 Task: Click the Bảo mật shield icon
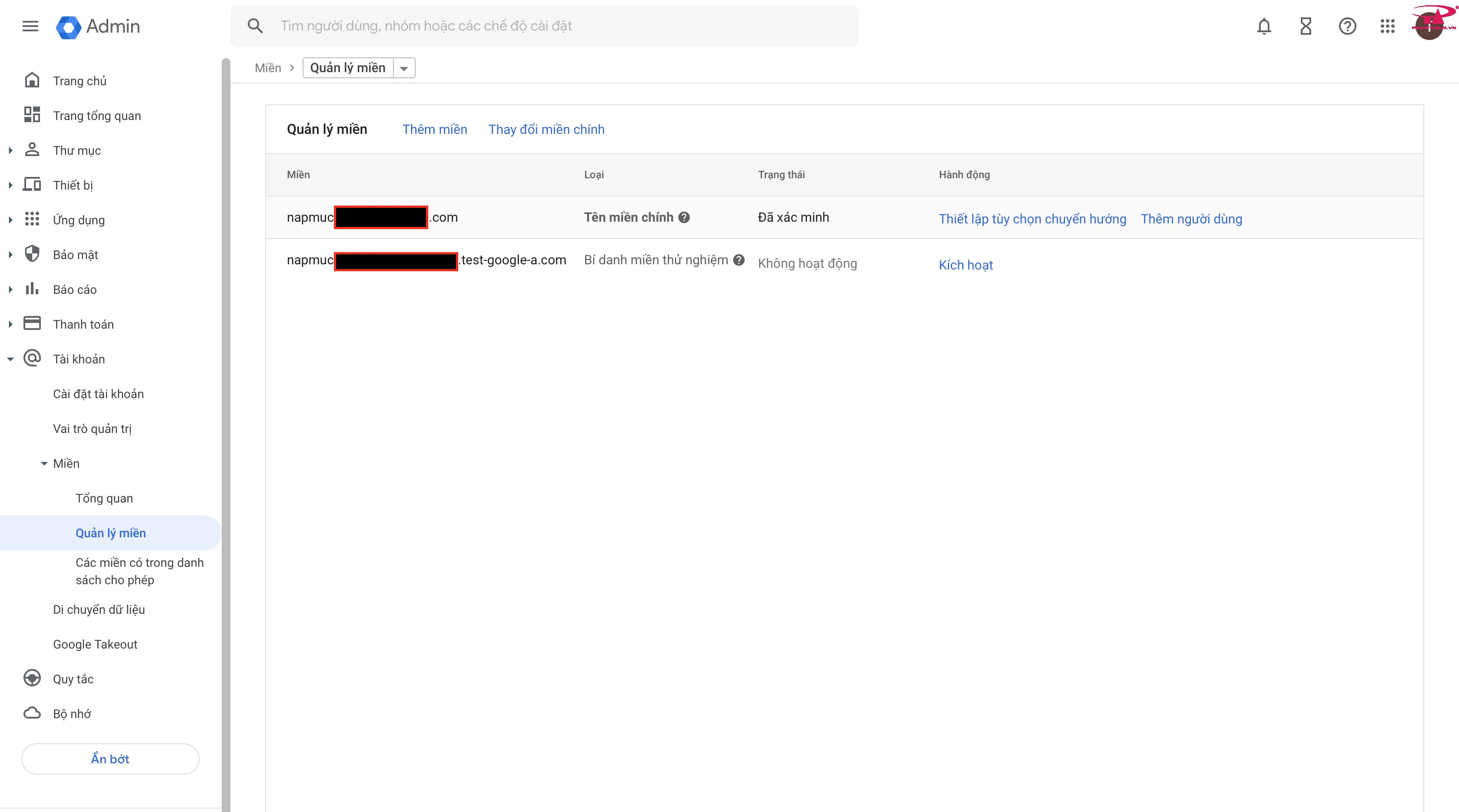[32, 254]
